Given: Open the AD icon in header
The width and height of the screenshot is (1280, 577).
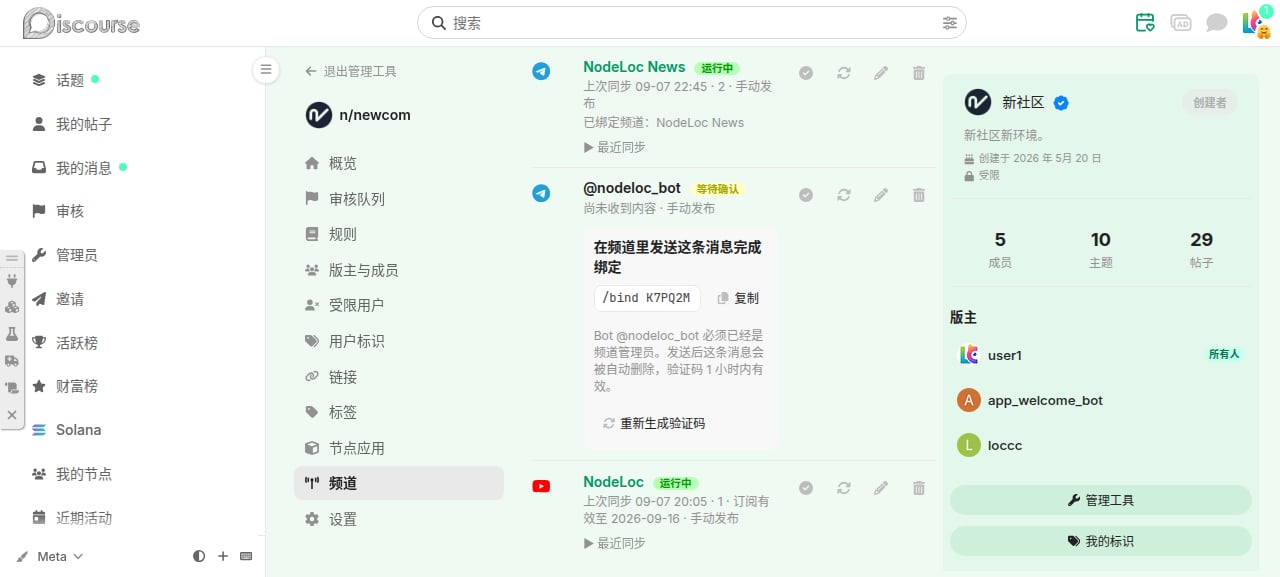Looking at the screenshot, I should [x=1181, y=23].
